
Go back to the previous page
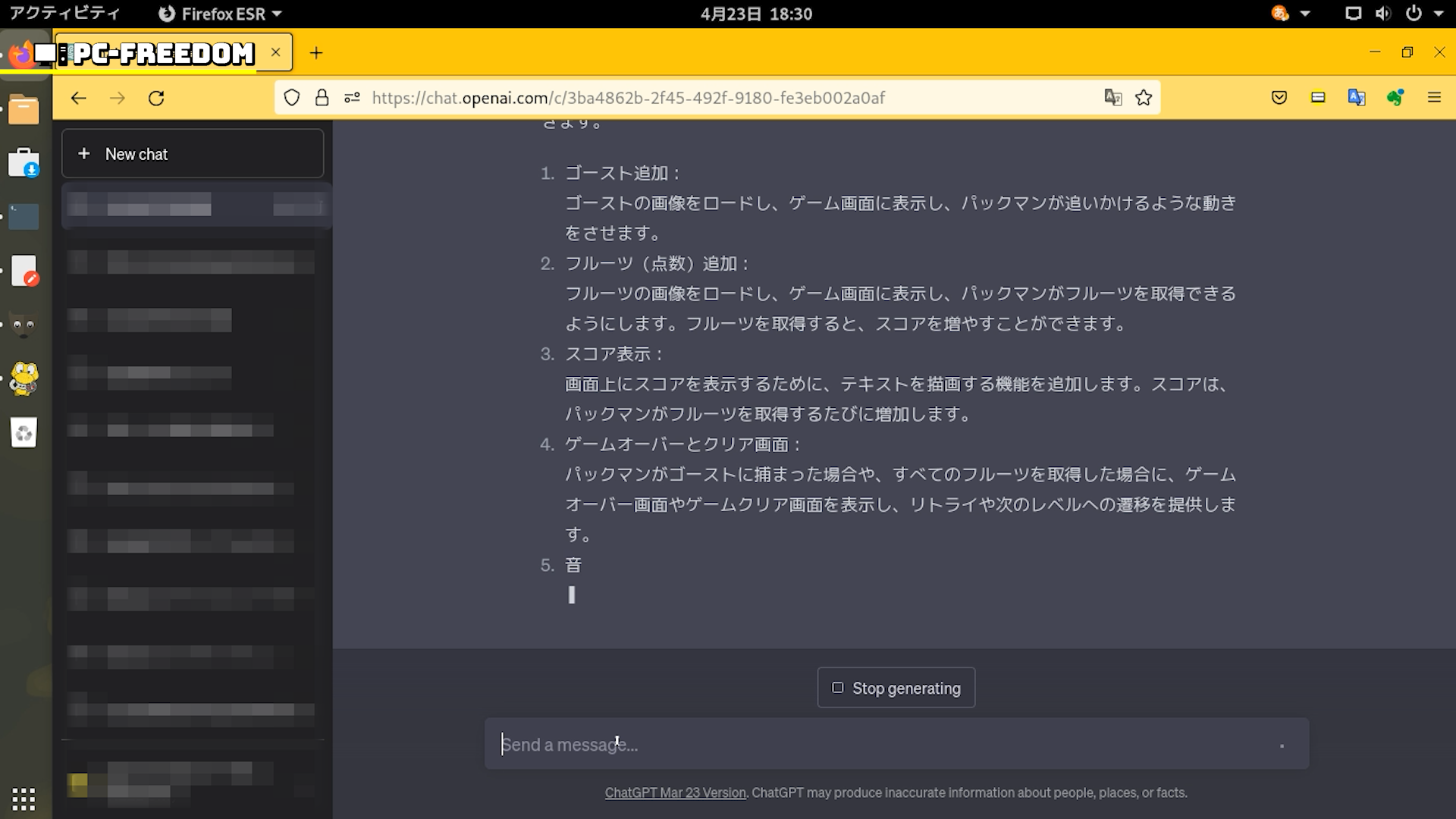(79, 98)
